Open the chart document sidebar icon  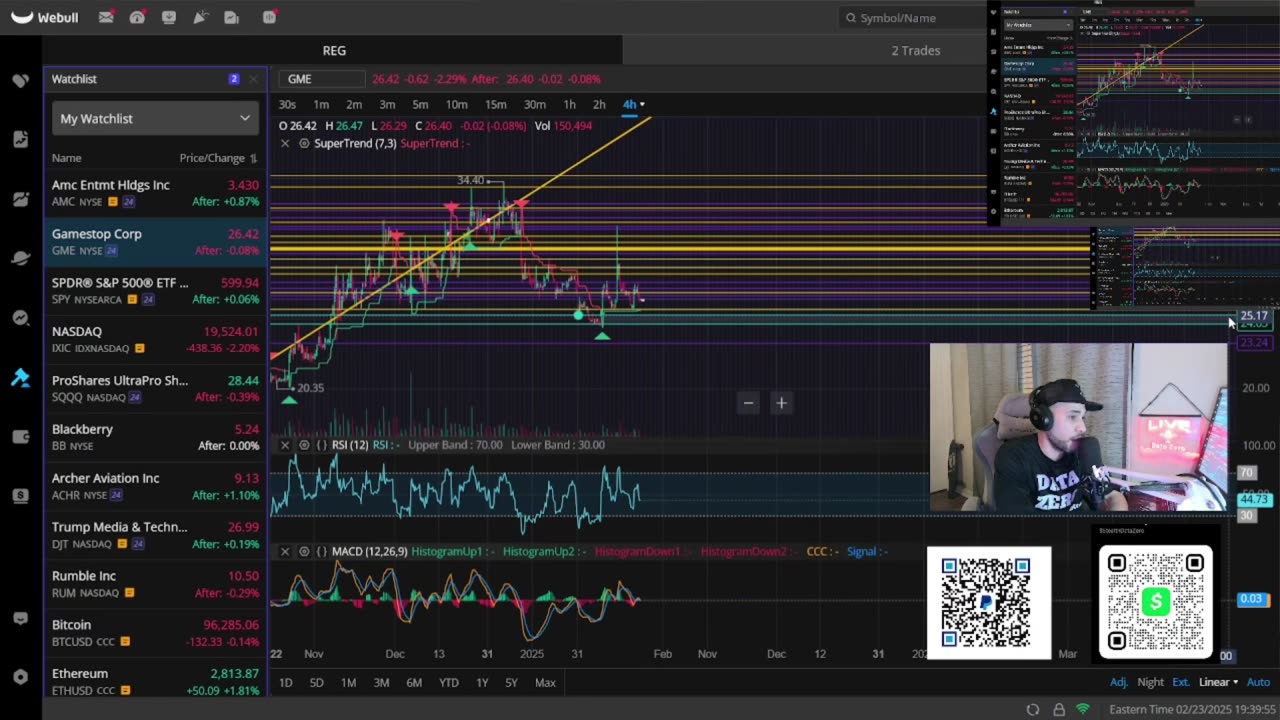(20, 139)
